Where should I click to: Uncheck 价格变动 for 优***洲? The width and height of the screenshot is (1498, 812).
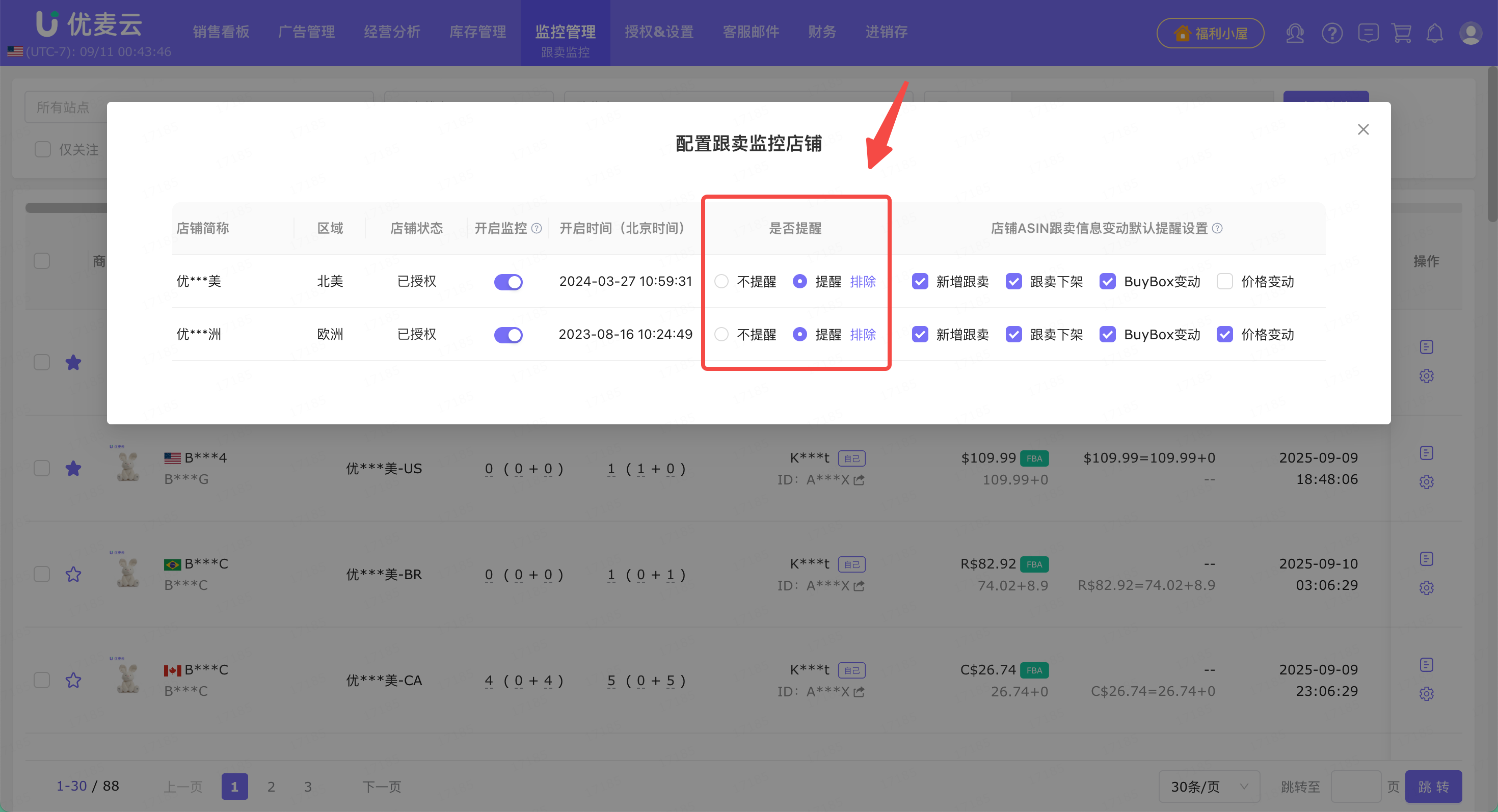pos(1225,334)
